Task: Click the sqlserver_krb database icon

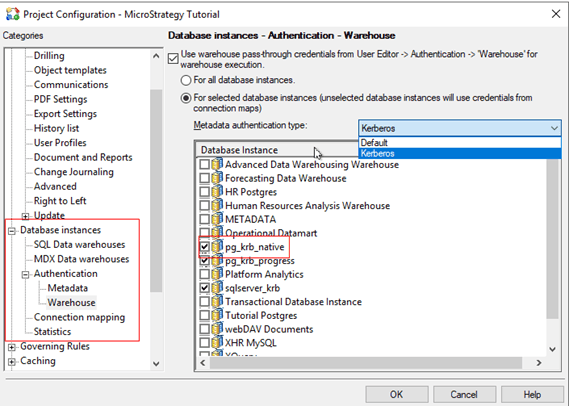Action: [217, 288]
